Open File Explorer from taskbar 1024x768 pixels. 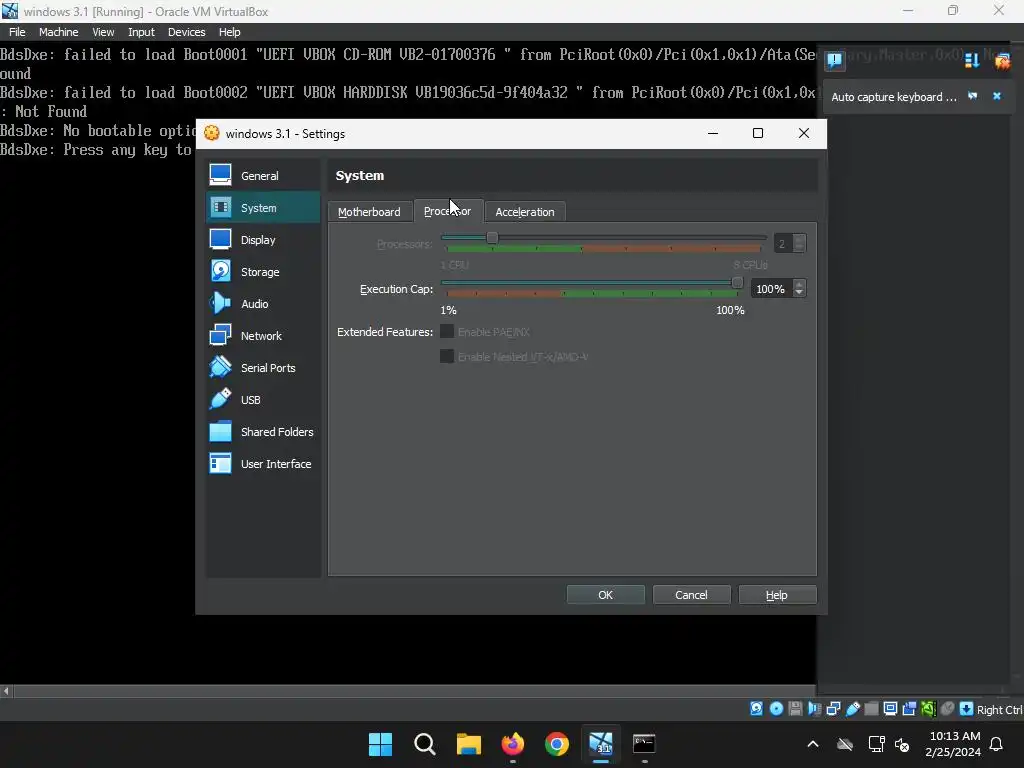tap(468, 744)
